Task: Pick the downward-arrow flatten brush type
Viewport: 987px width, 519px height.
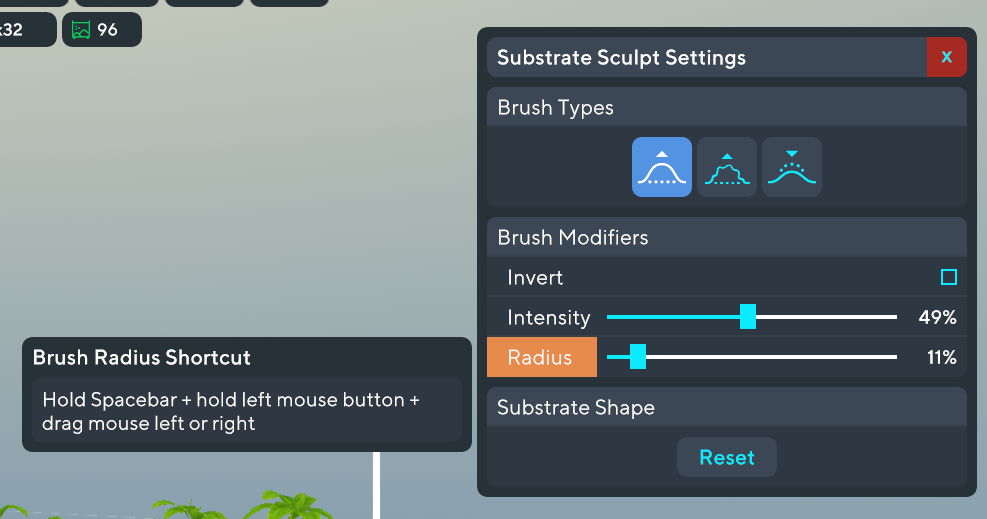Action: tap(792, 167)
